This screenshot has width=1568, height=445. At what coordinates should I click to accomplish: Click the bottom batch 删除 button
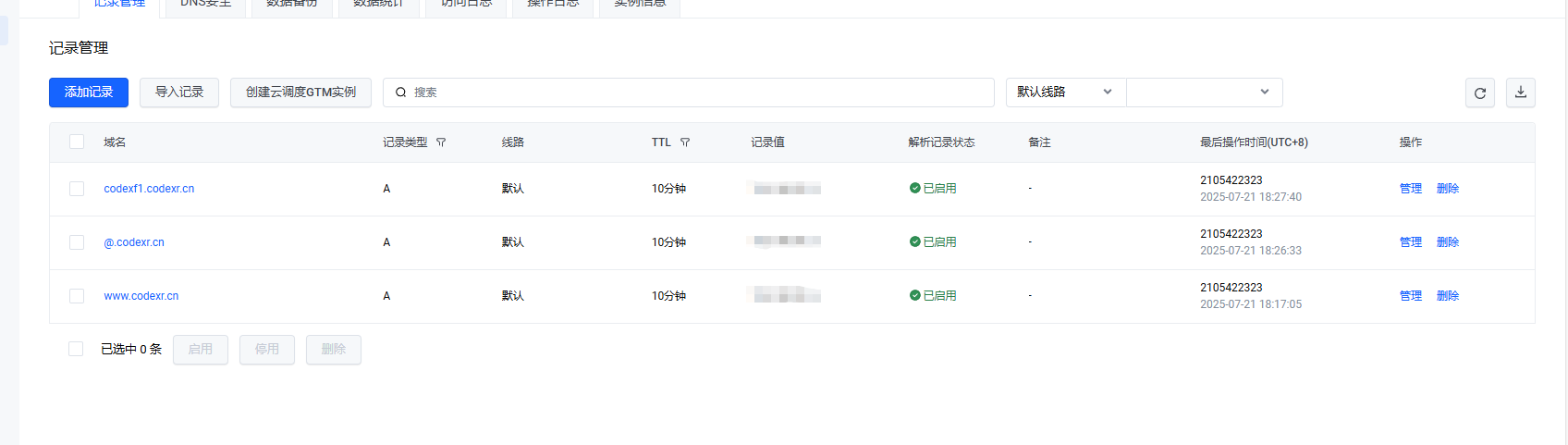(334, 350)
